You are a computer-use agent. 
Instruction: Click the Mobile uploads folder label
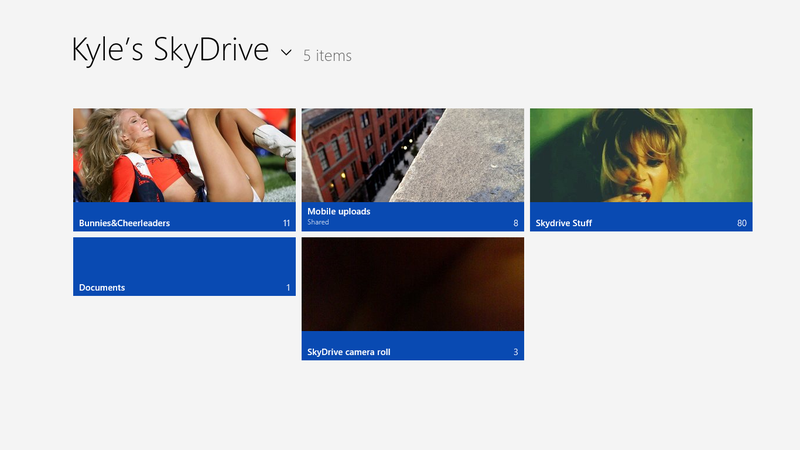[x=339, y=211]
